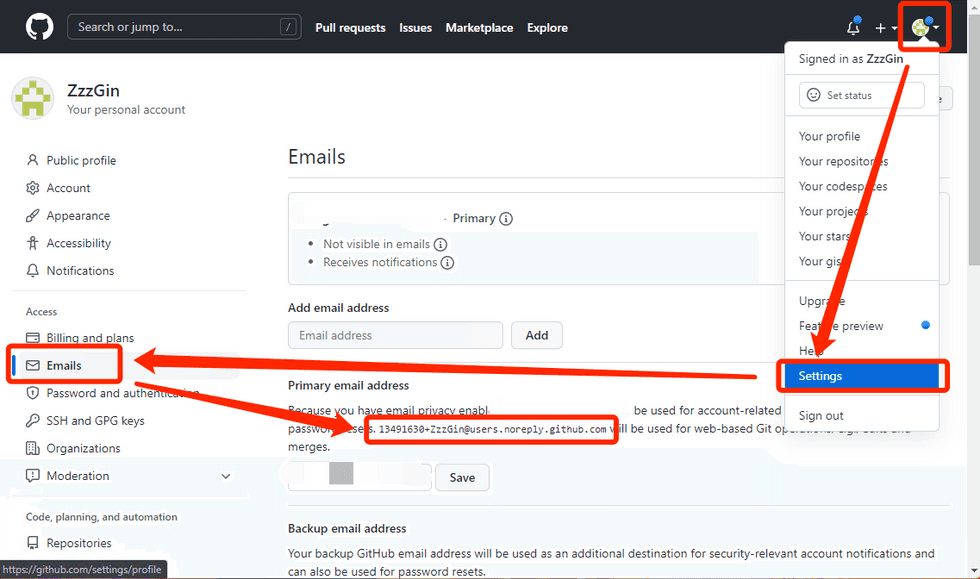The height and width of the screenshot is (579, 980).
Task: Click the envelope icon beside Emails
Action: 32,365
